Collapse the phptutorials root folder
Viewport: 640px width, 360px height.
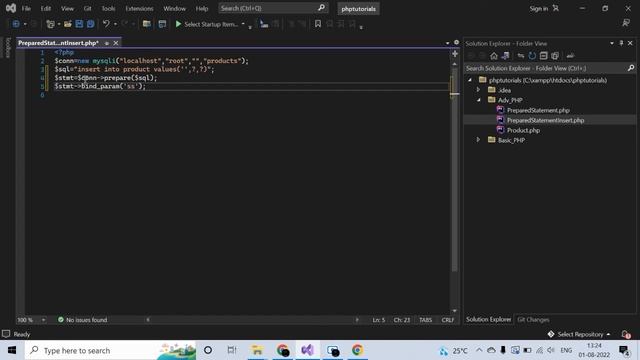[x=470, y=80]
